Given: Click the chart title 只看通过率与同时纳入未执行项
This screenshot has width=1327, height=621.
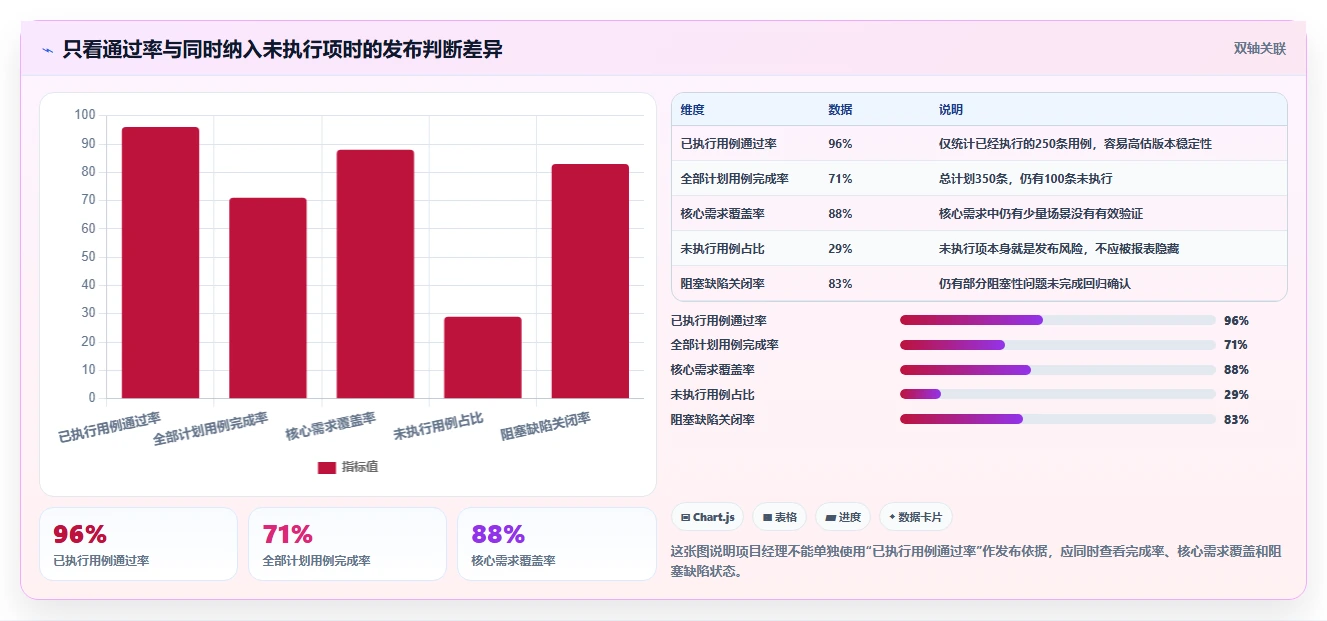Looking at the screenshot, I should click(x=282, y=49).
